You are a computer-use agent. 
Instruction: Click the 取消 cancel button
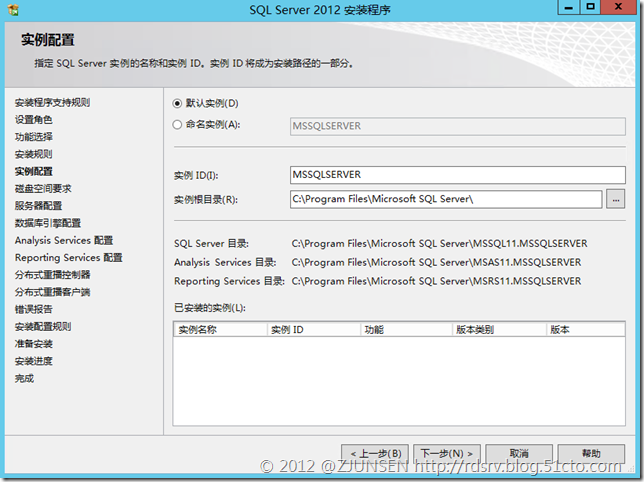[x=519, y=454]
